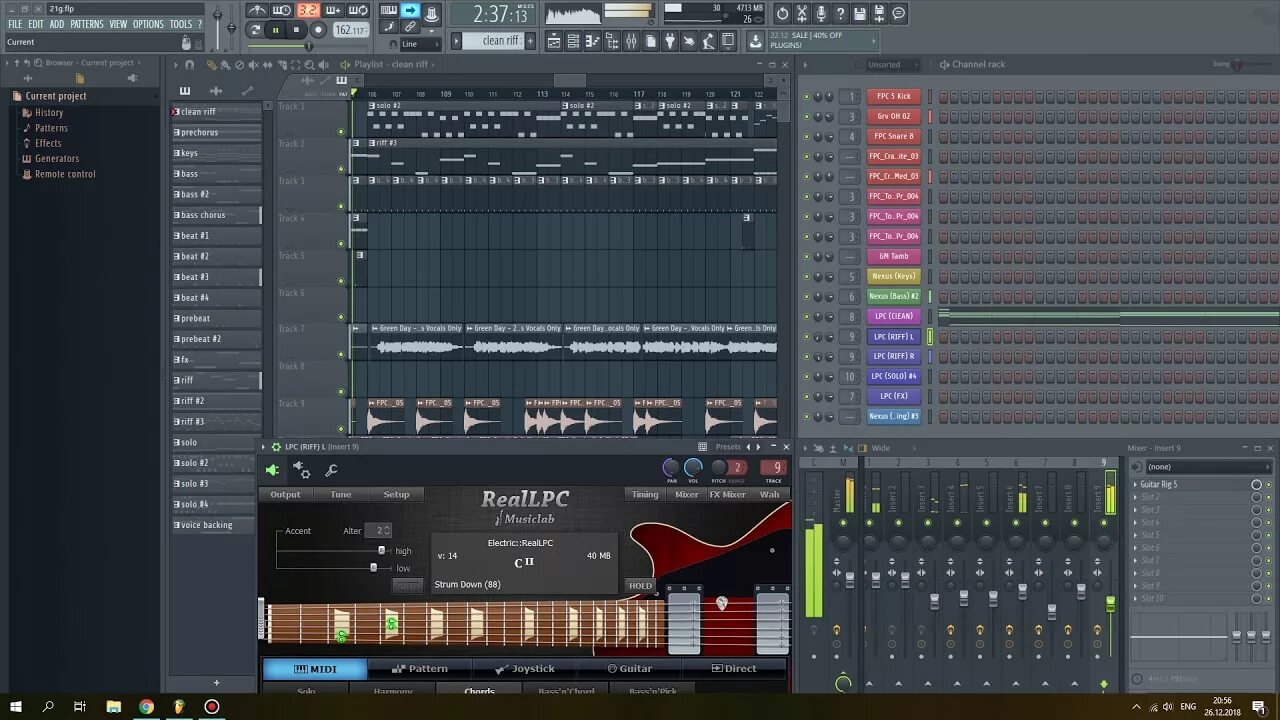Click the HOLD button in RealLPC
The height and width of the screenshot is (720, 1280).
click(x=640, y=585)
